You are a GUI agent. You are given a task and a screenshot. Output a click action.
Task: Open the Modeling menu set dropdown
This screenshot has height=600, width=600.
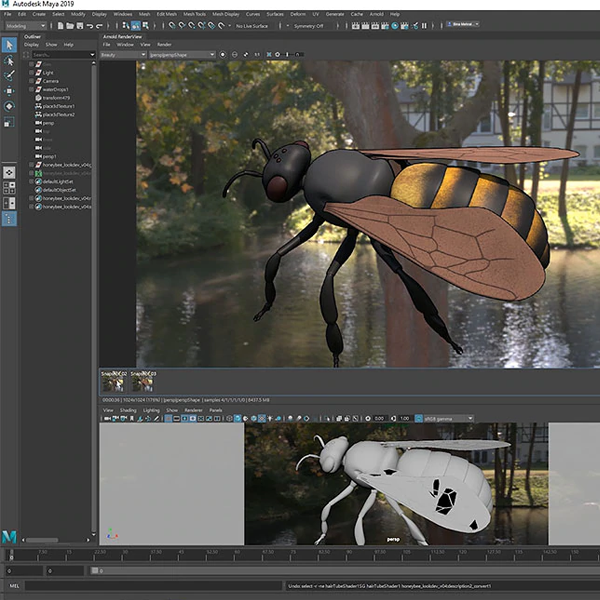(x=24, y=26)
